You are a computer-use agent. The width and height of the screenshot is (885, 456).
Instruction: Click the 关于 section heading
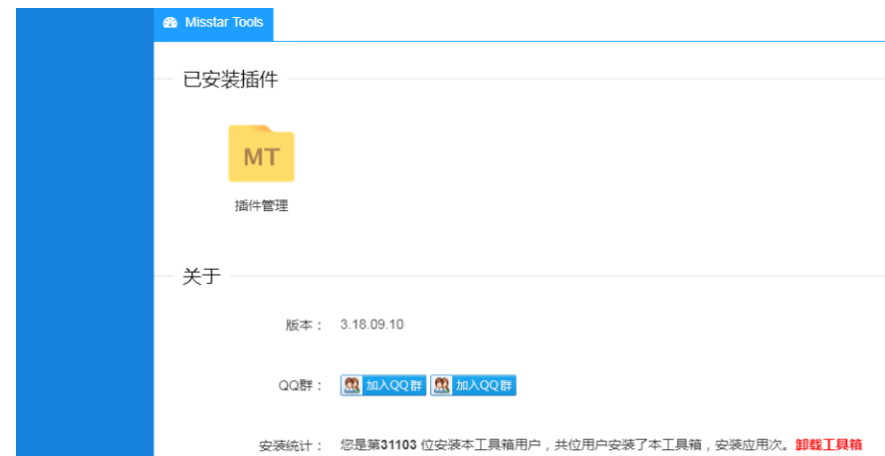(201, 277)
